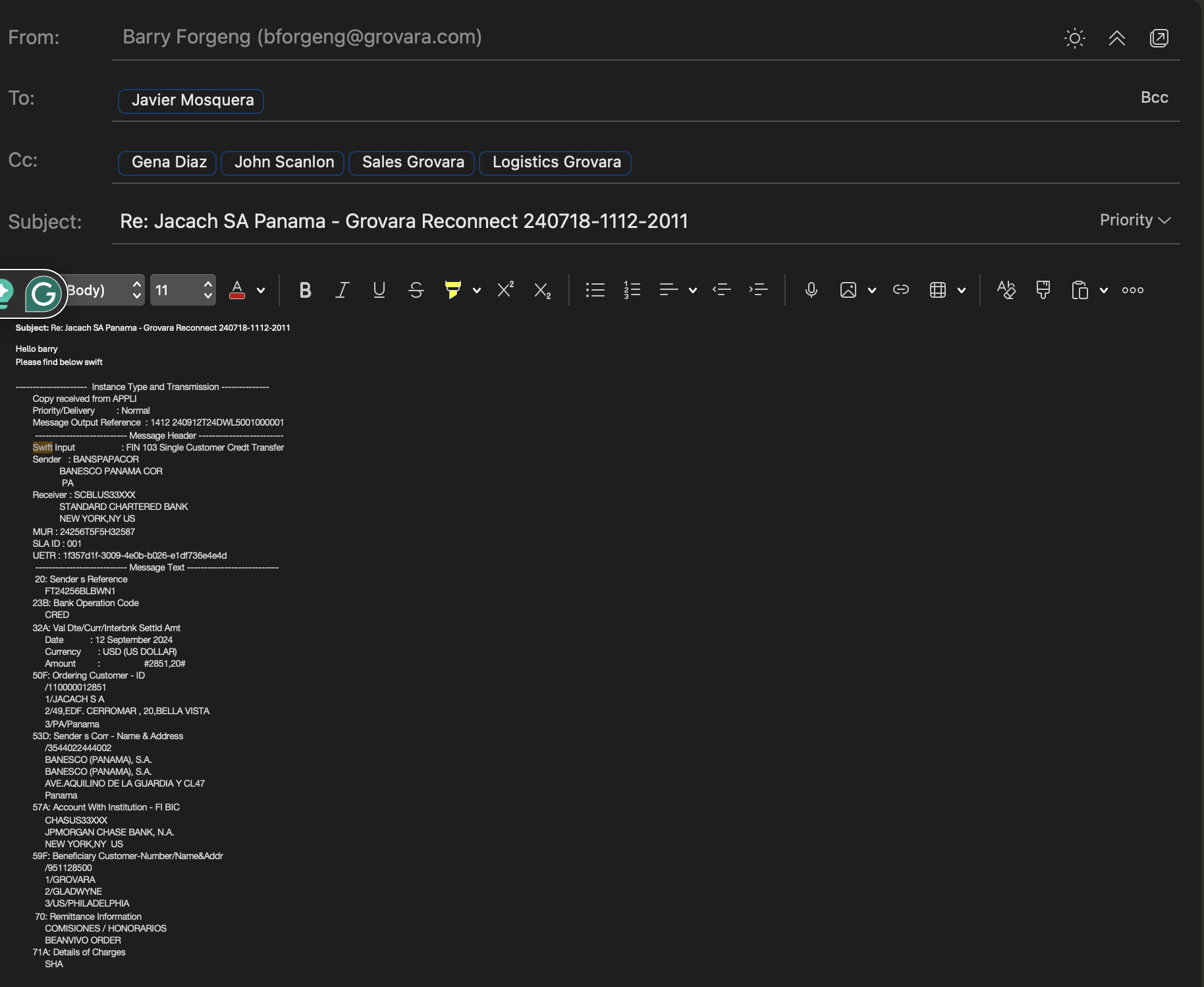Viewport: 1204px width, 987px height.
Task: Open Priority dropdown
Action: [x=1135, y=220]
